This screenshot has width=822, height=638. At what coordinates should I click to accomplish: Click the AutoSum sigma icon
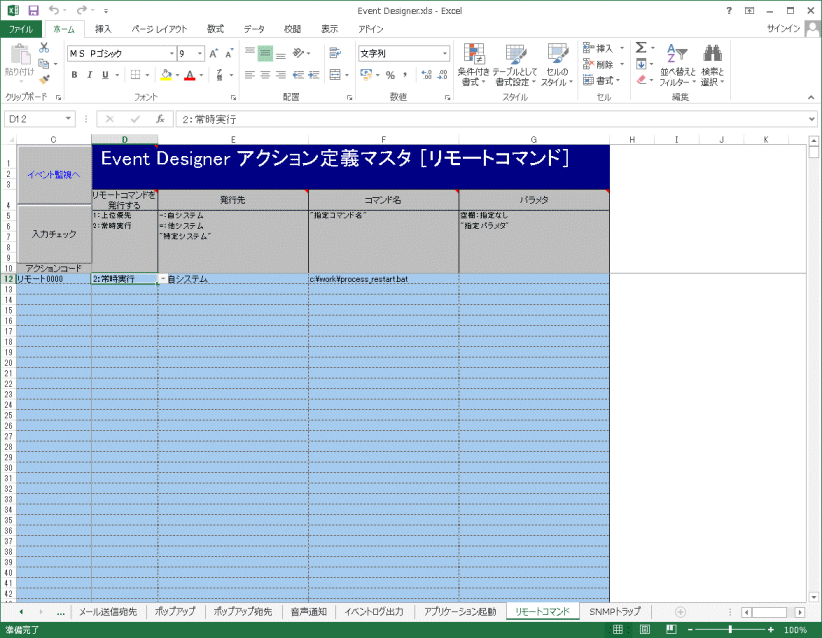point(641,48)
